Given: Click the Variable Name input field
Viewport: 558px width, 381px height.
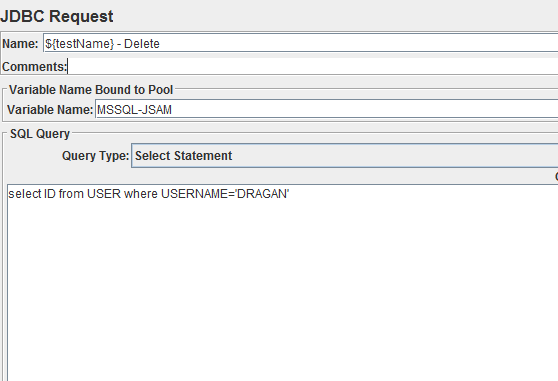Looking at the screenshot, I should pyautogui.click(x=326, y=110).
